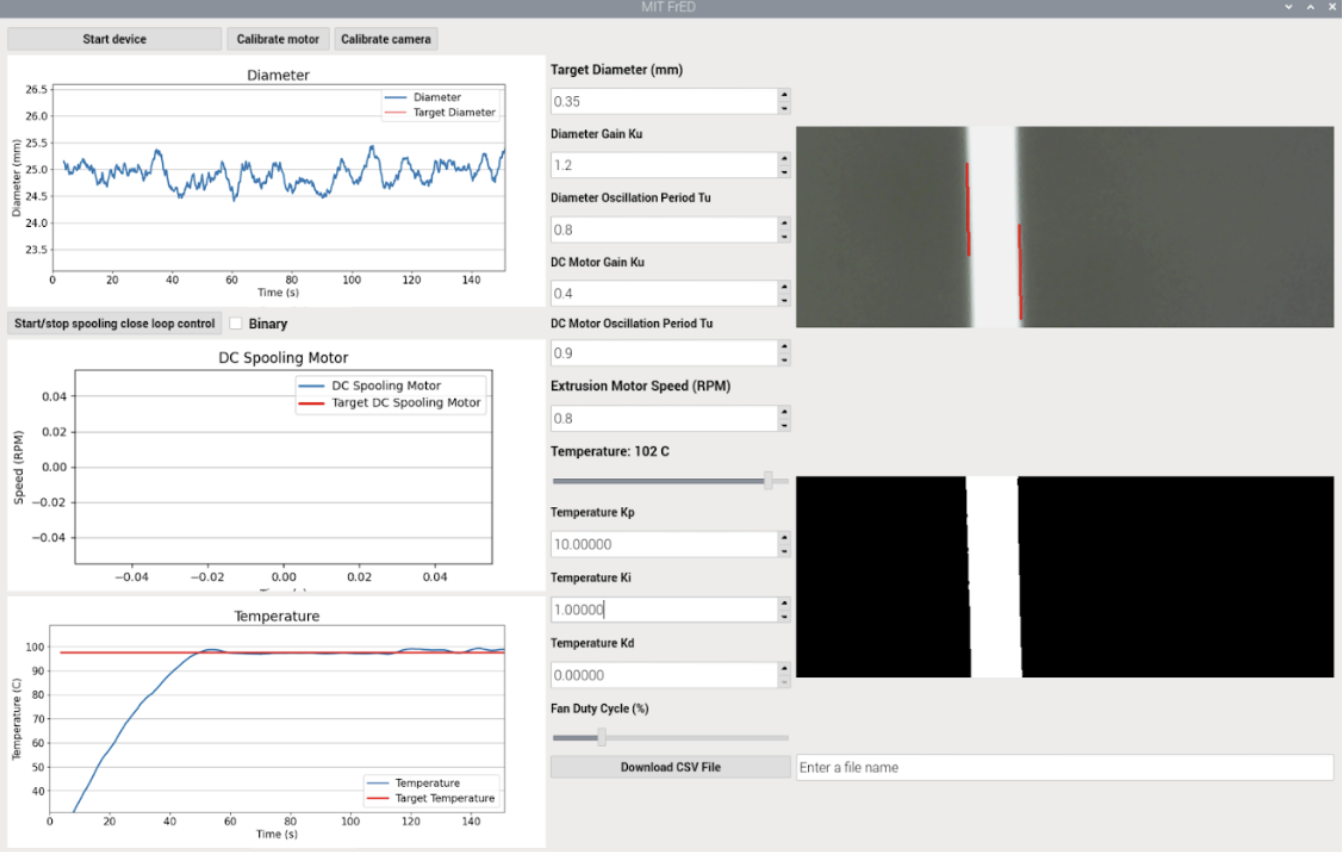Enable the Binary checkbox
Viewport: 1342px width, 852px height.
(235, 323)
